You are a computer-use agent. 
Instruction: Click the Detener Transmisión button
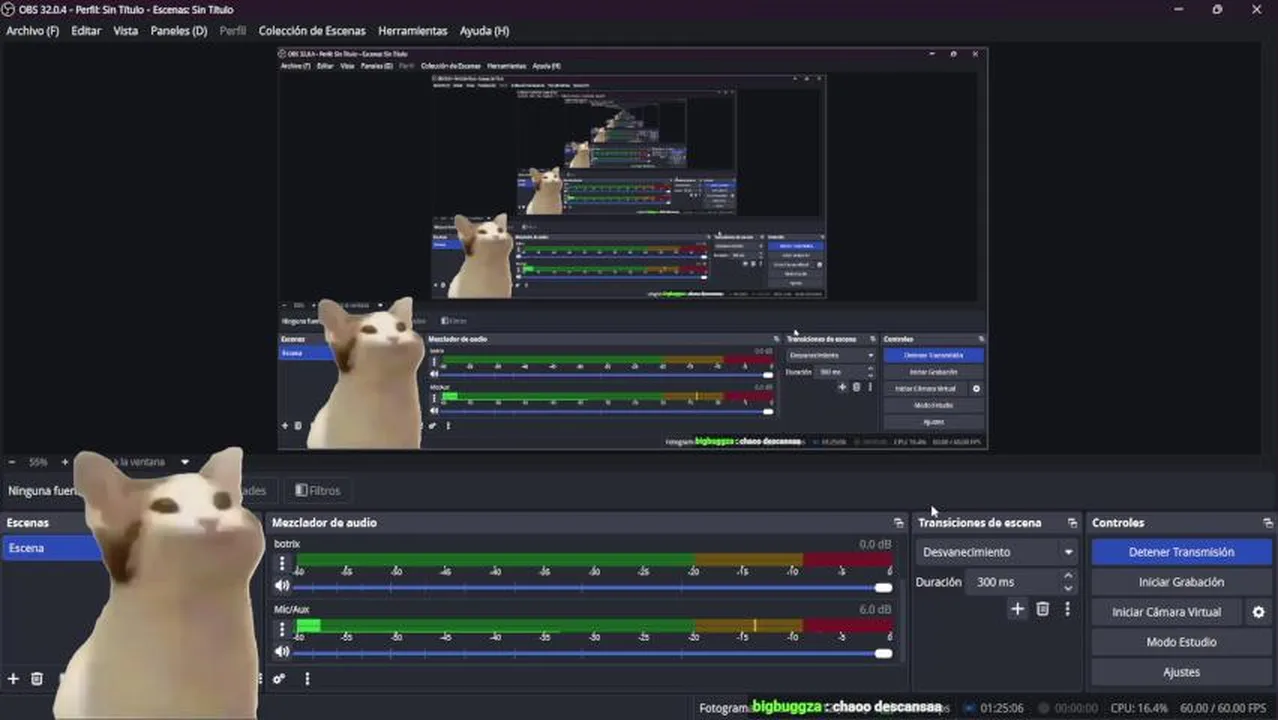[x=1181, y=552]
